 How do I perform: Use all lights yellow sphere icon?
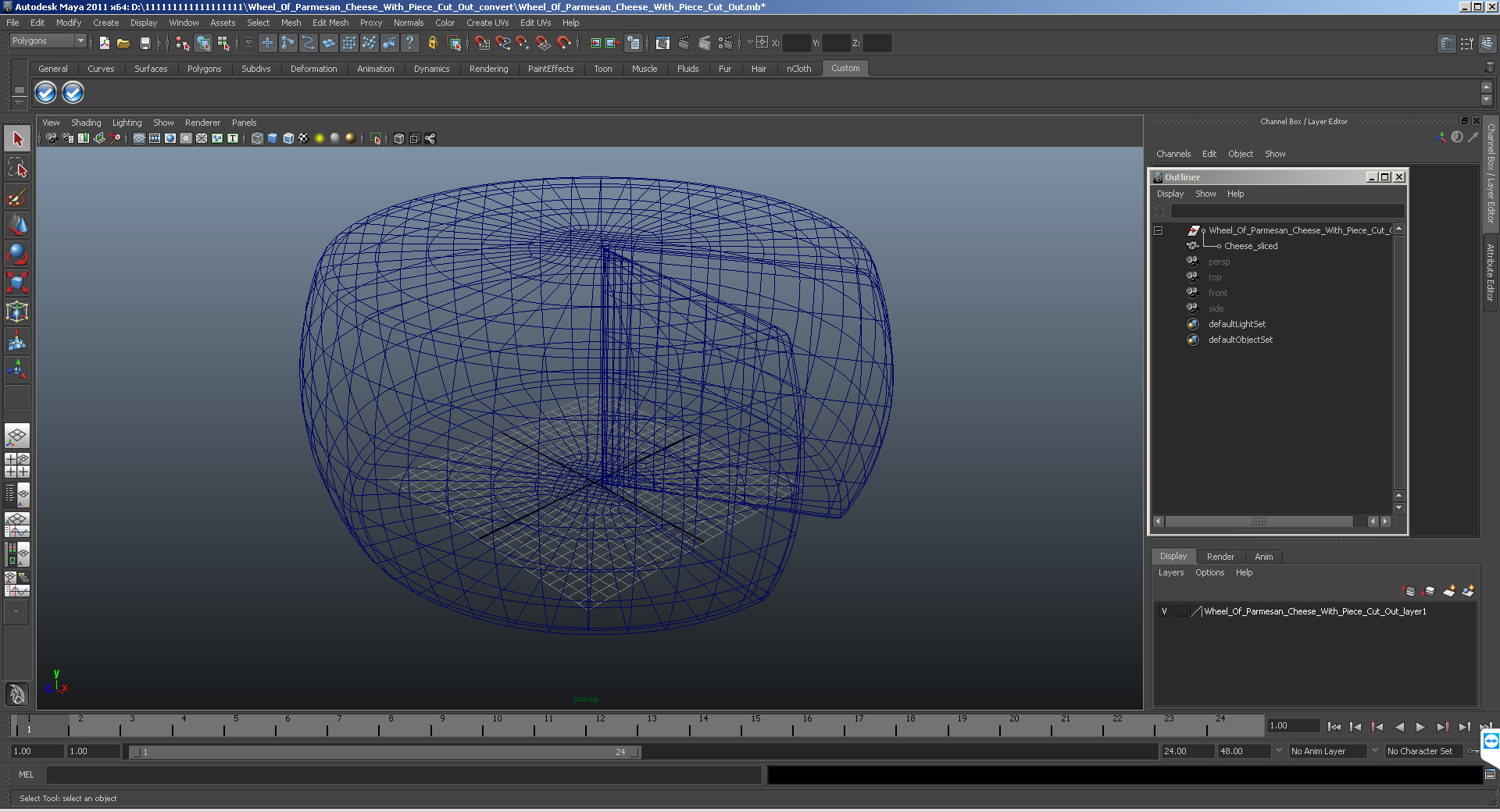[x=320, y=138]
